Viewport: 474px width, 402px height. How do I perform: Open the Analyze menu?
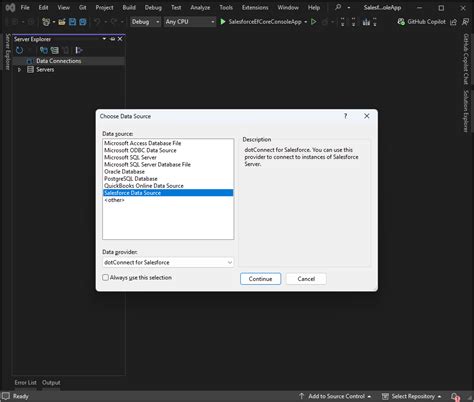click(x=200, y=7)
